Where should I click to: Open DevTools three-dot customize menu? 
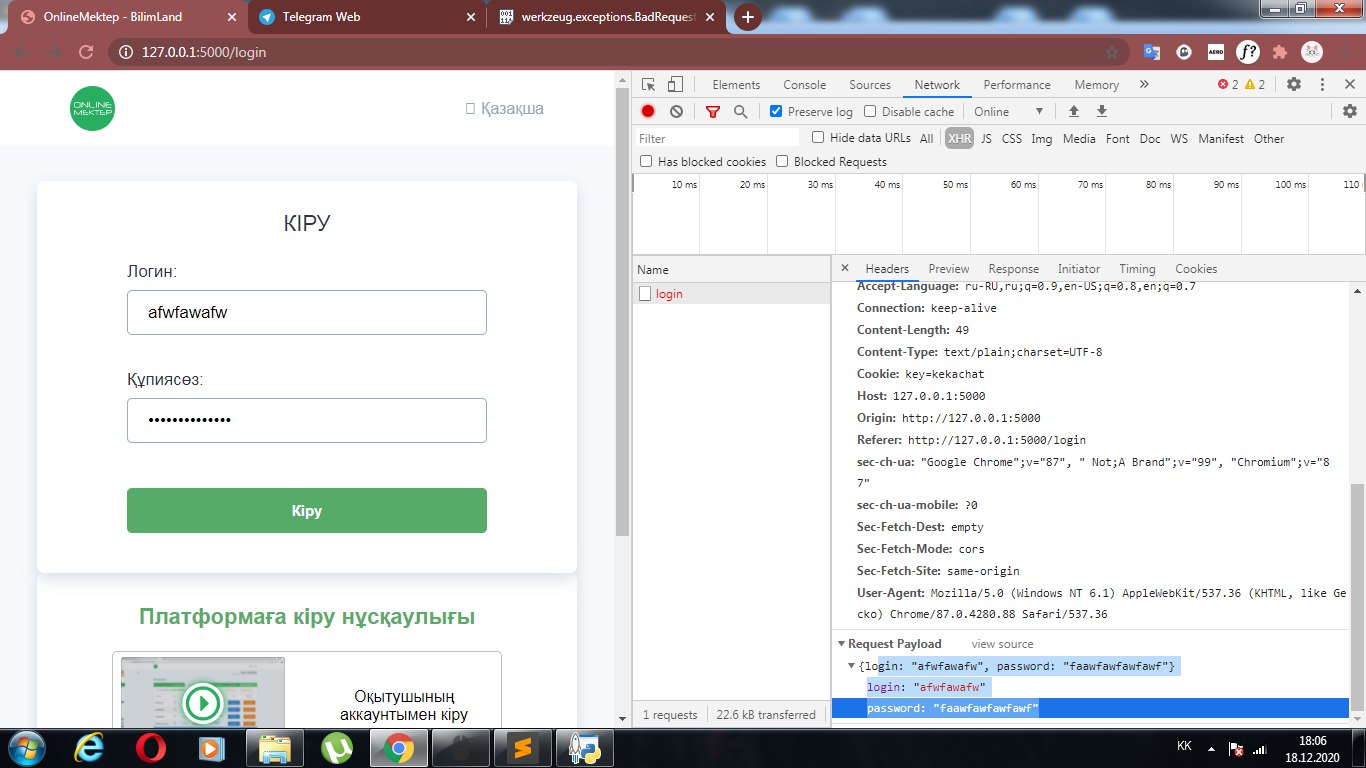pyautogui.click(x=1322, y=85)
